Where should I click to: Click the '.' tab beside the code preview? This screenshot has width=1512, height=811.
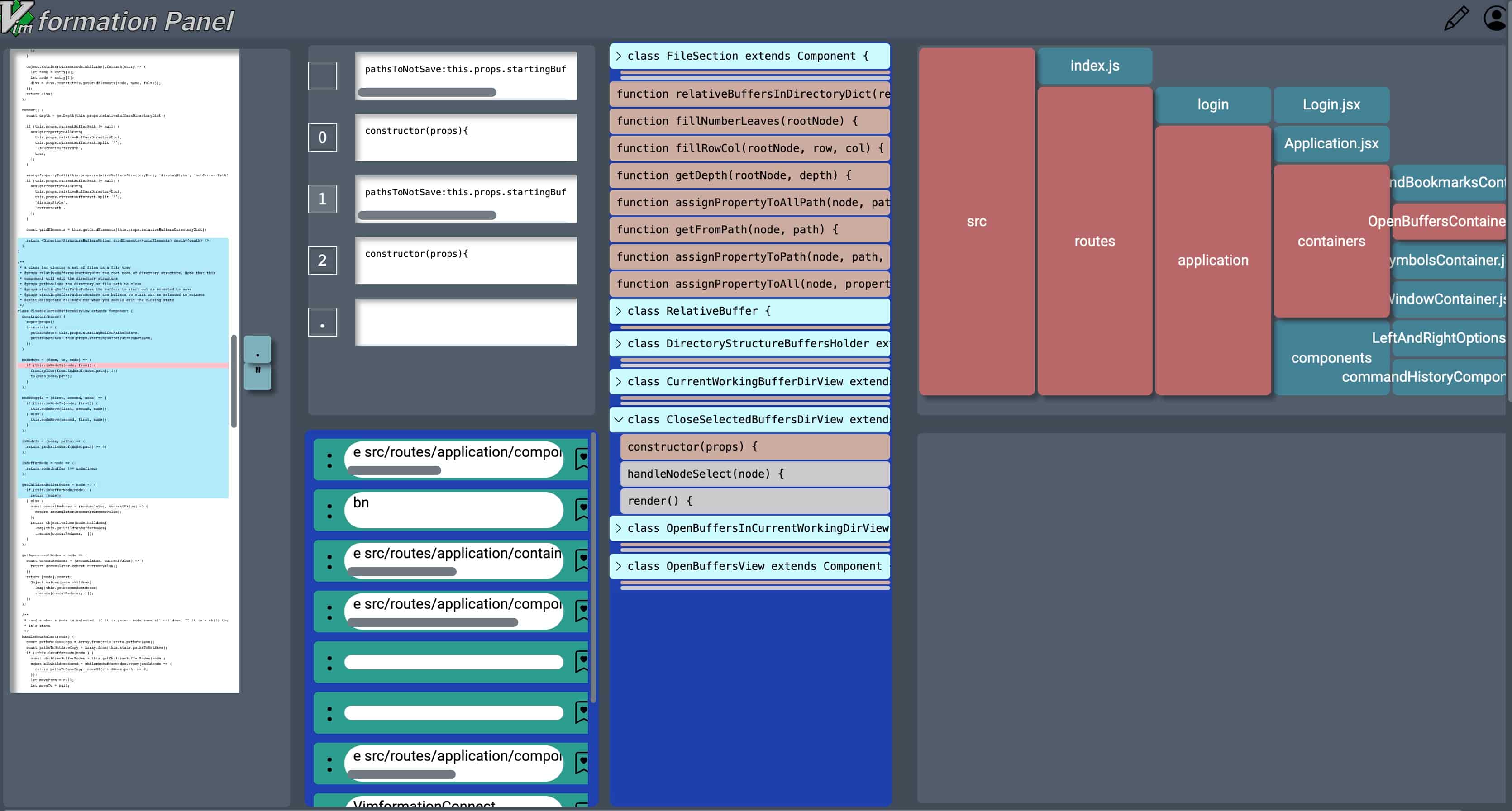tap(257, 349)
